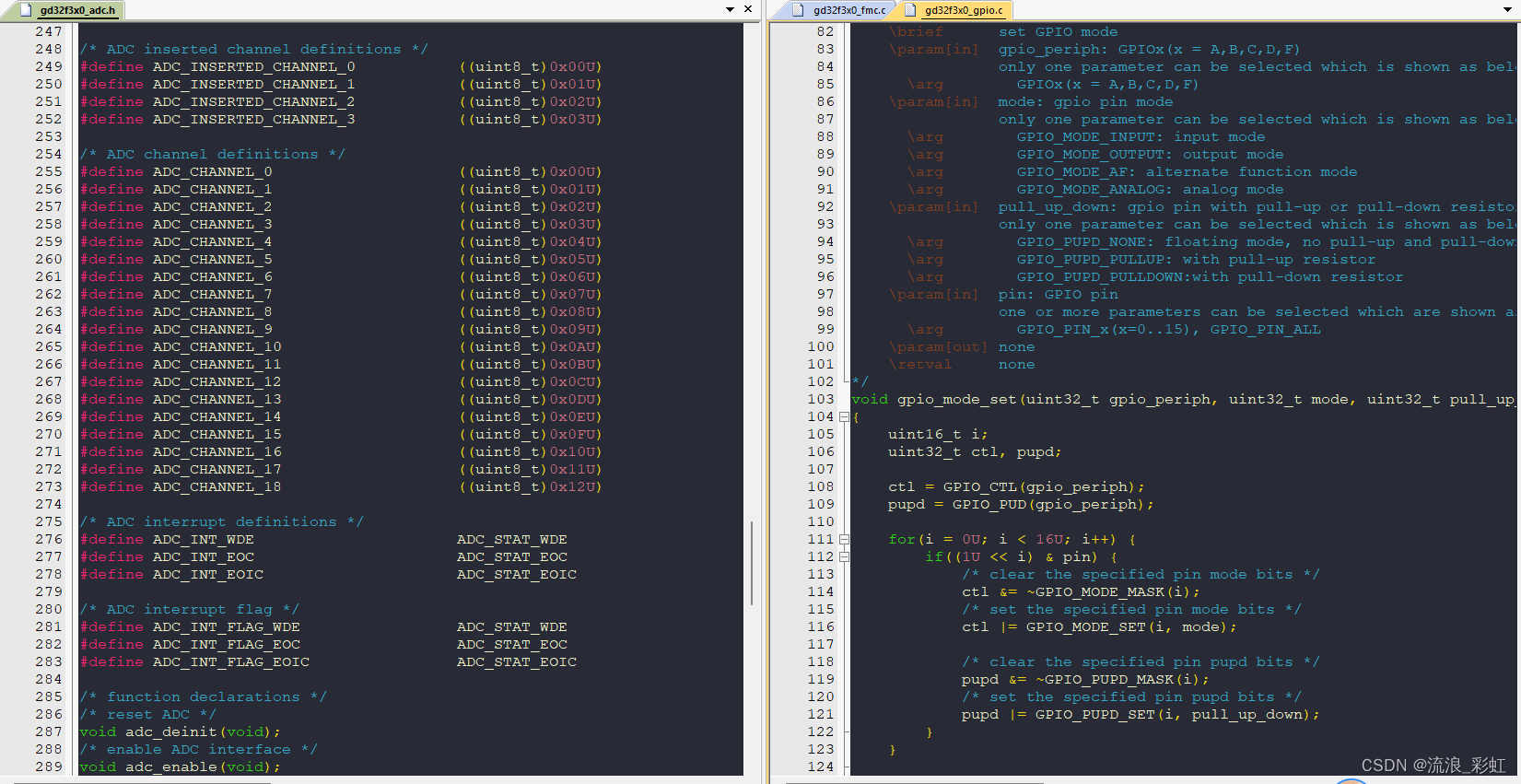Click the ADC_INSERTED_CHANNEL_3 define

253,120
